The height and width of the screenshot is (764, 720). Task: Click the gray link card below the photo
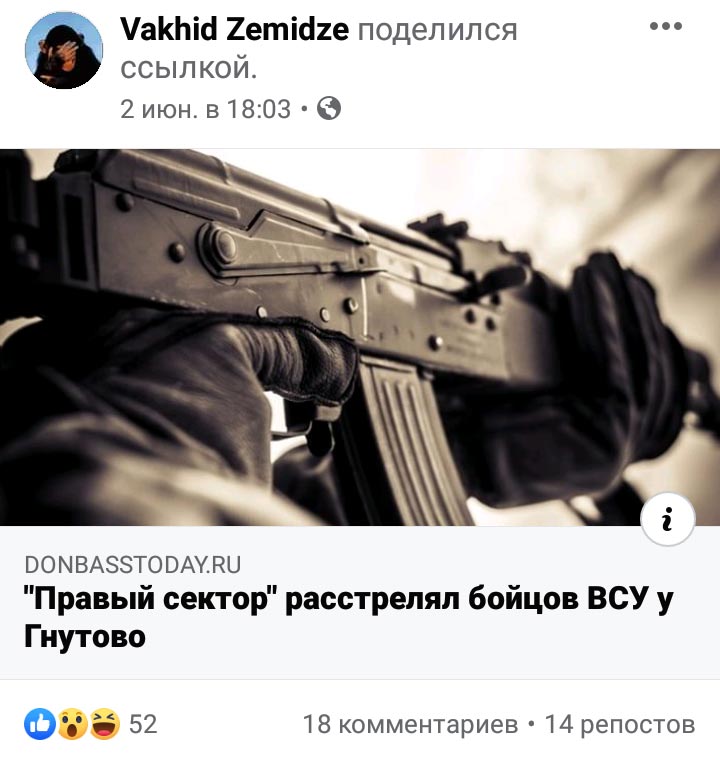click(x=360, y=602)
